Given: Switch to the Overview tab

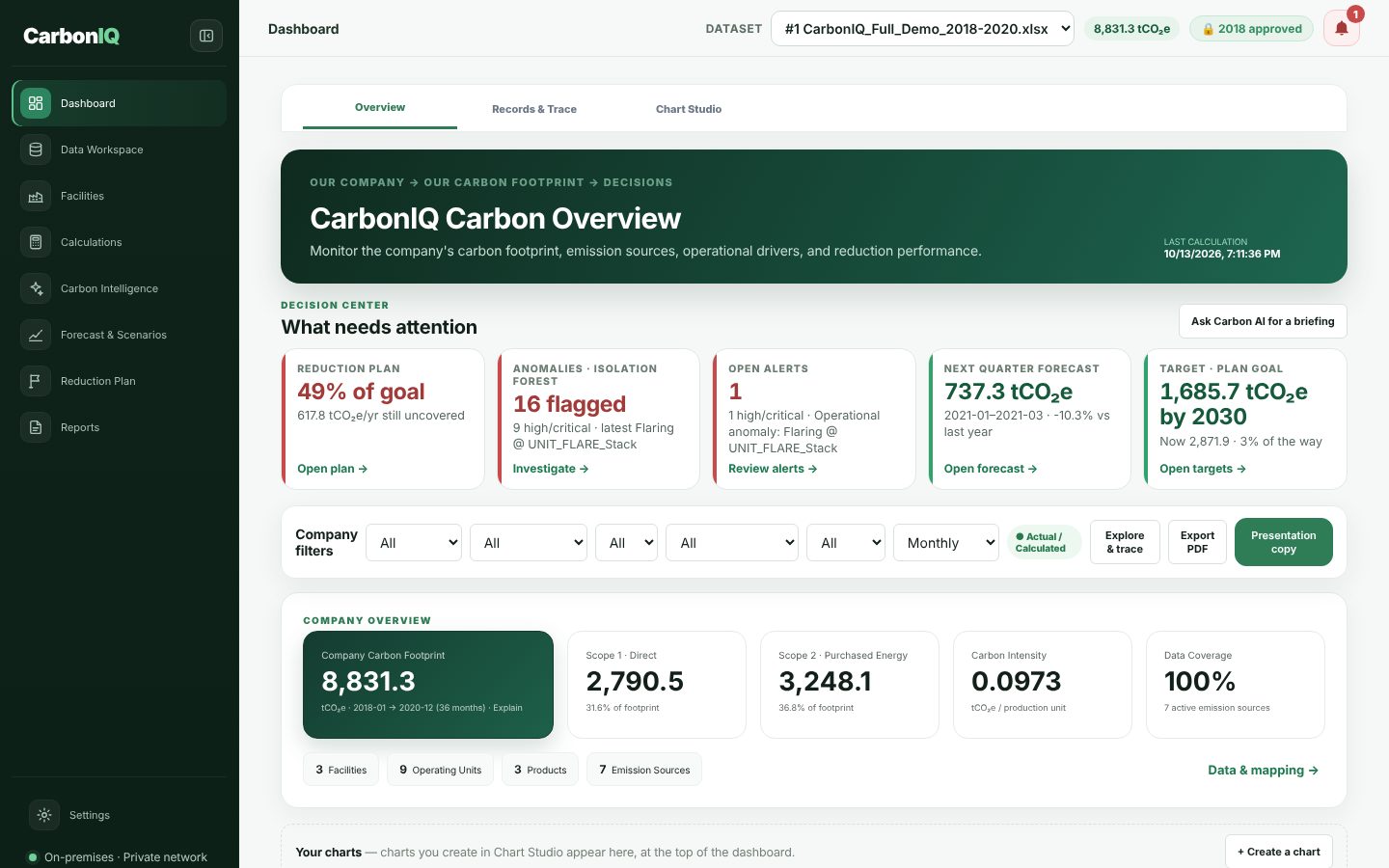Looking at the screenshot, I should [x=380, y=107].
